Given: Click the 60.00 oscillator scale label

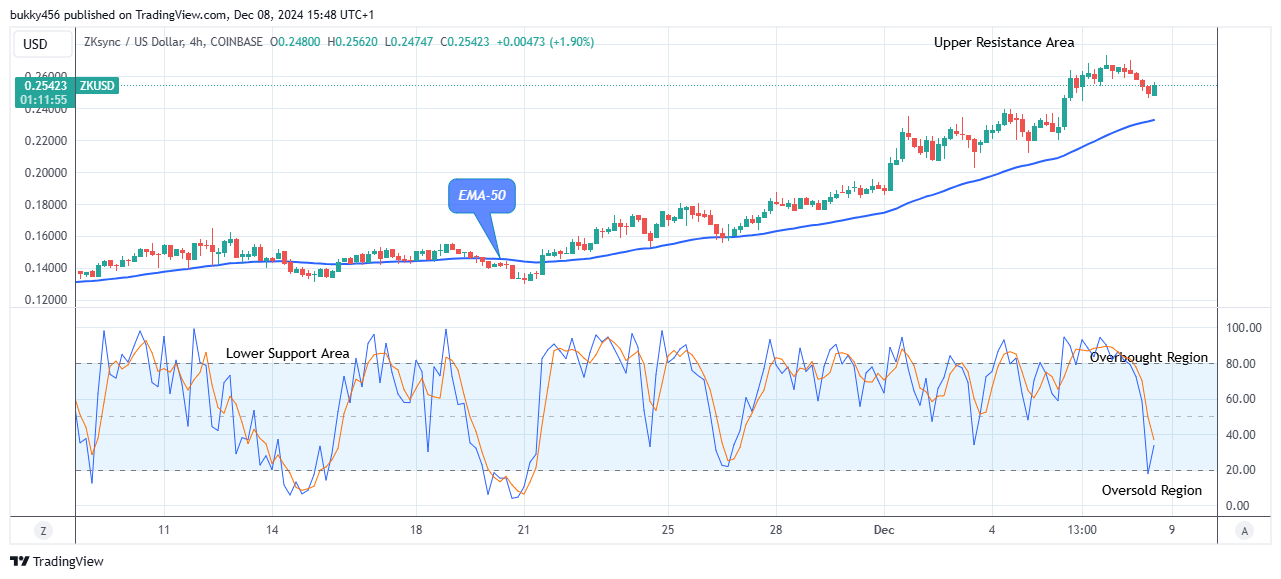Looking at the screenshot, I should tap(1241, 399).
